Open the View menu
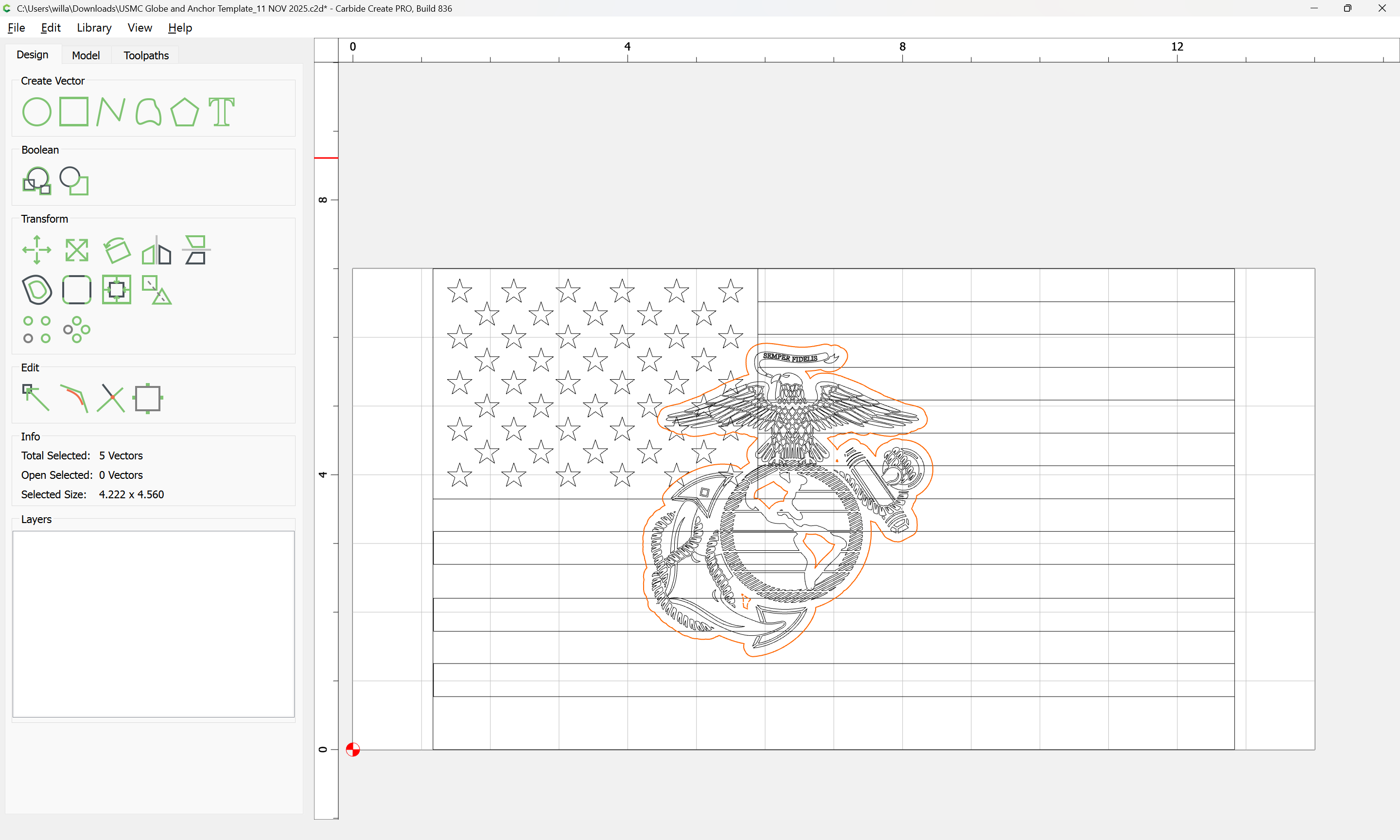Screen dimensions: 1400x840 (139, 28)
